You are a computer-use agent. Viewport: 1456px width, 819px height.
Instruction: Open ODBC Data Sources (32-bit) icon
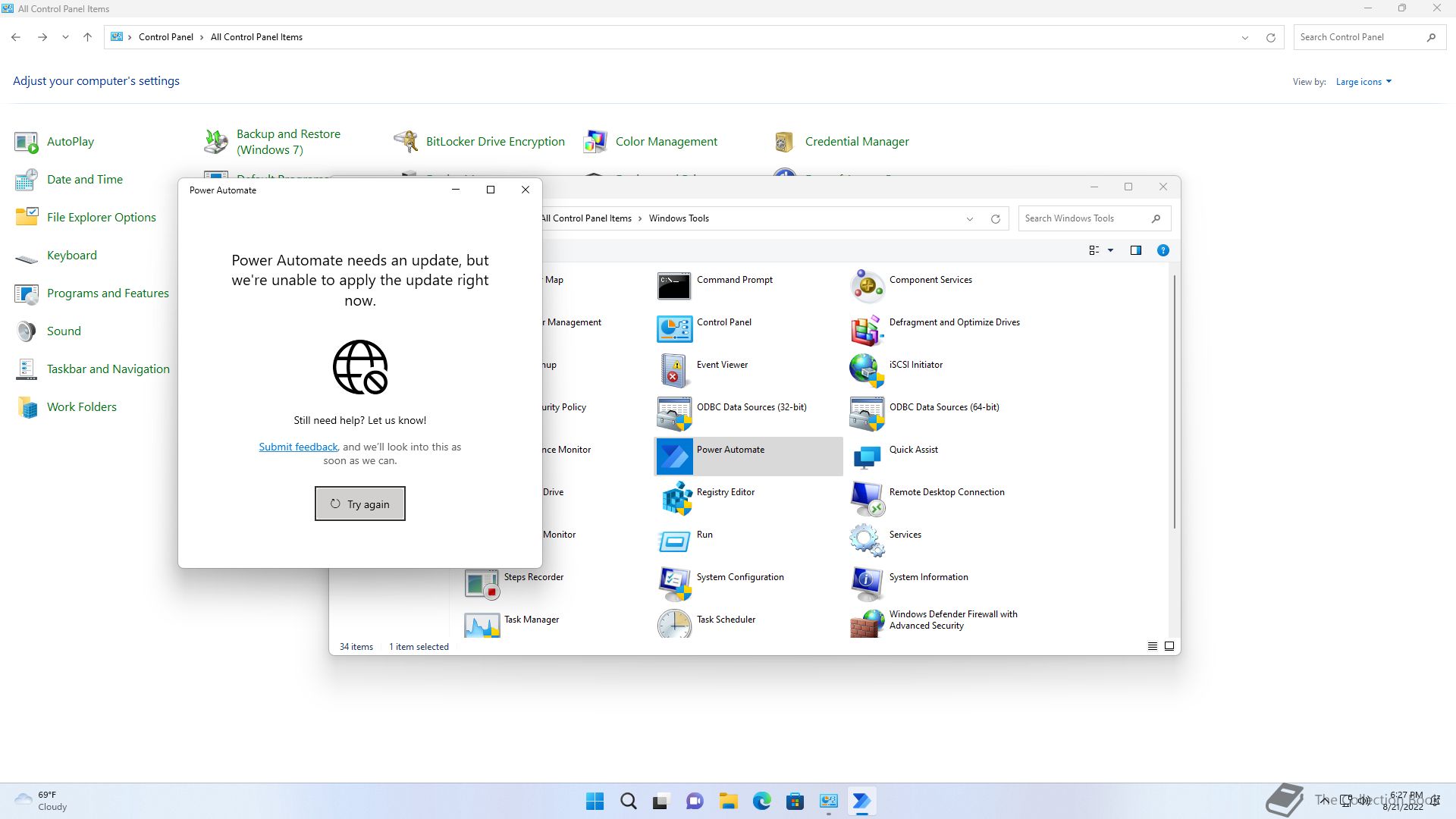pos(674,413)
